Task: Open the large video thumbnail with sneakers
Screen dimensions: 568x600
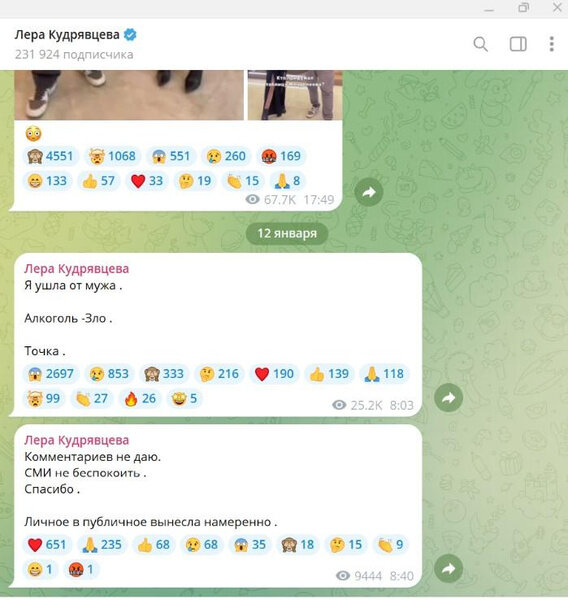Action: point(129,95)
